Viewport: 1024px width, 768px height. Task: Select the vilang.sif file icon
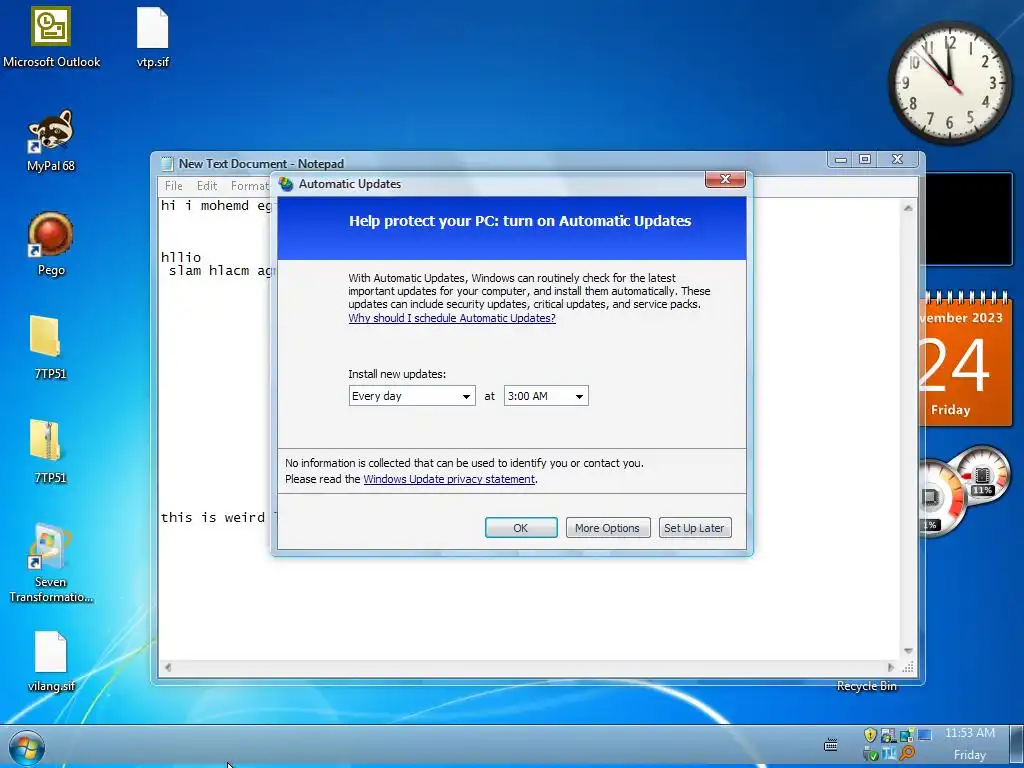(51, 660)
